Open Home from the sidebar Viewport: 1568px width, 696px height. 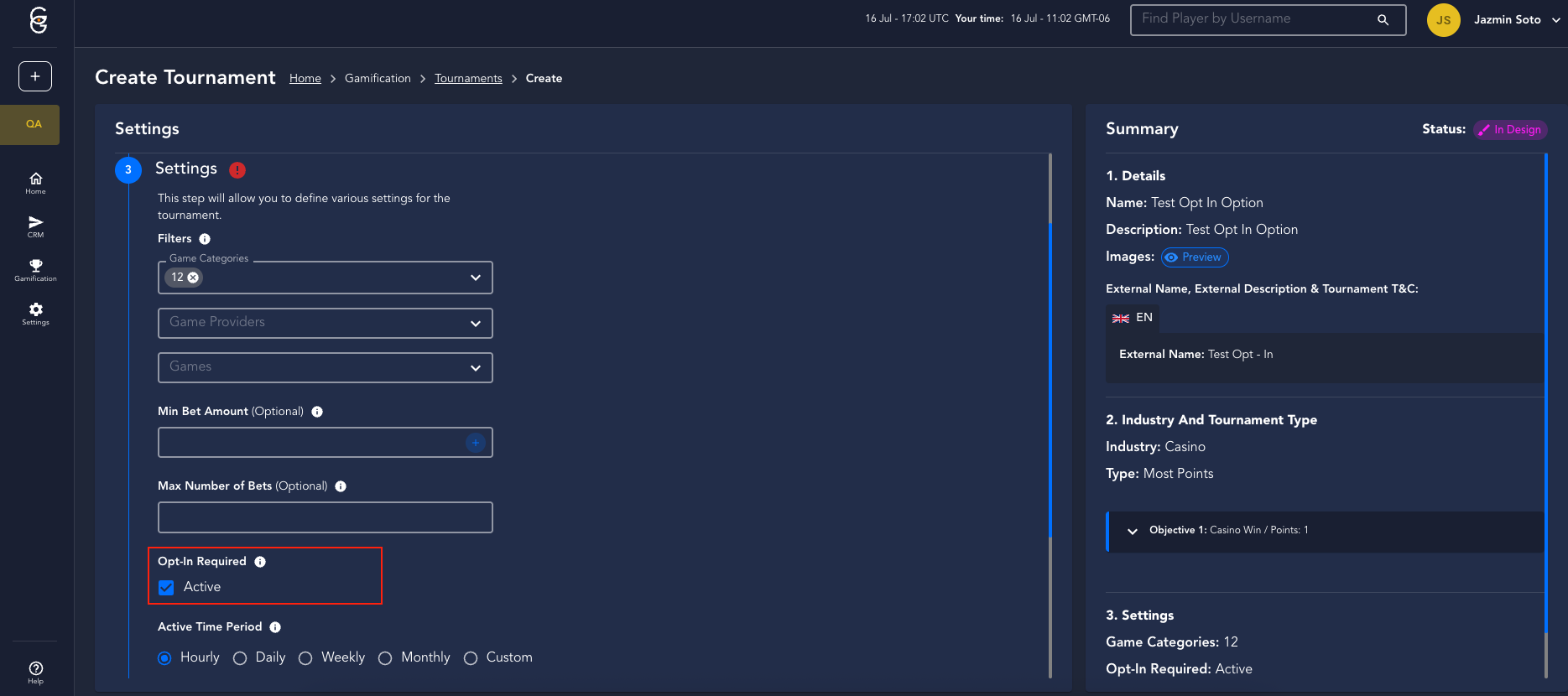[35, 182]
